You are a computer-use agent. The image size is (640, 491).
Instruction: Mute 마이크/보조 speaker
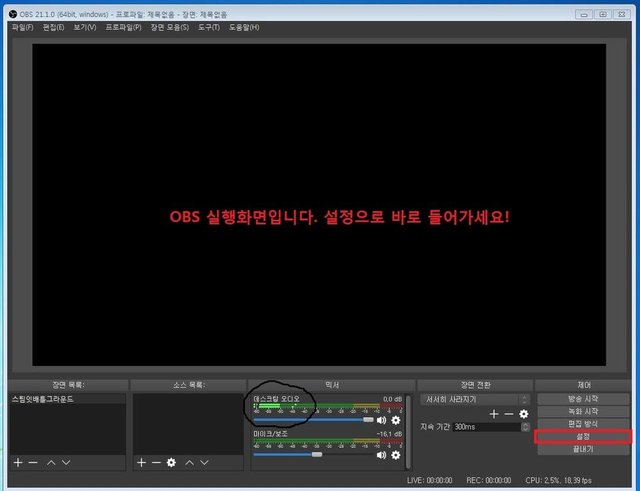(381, 455)
